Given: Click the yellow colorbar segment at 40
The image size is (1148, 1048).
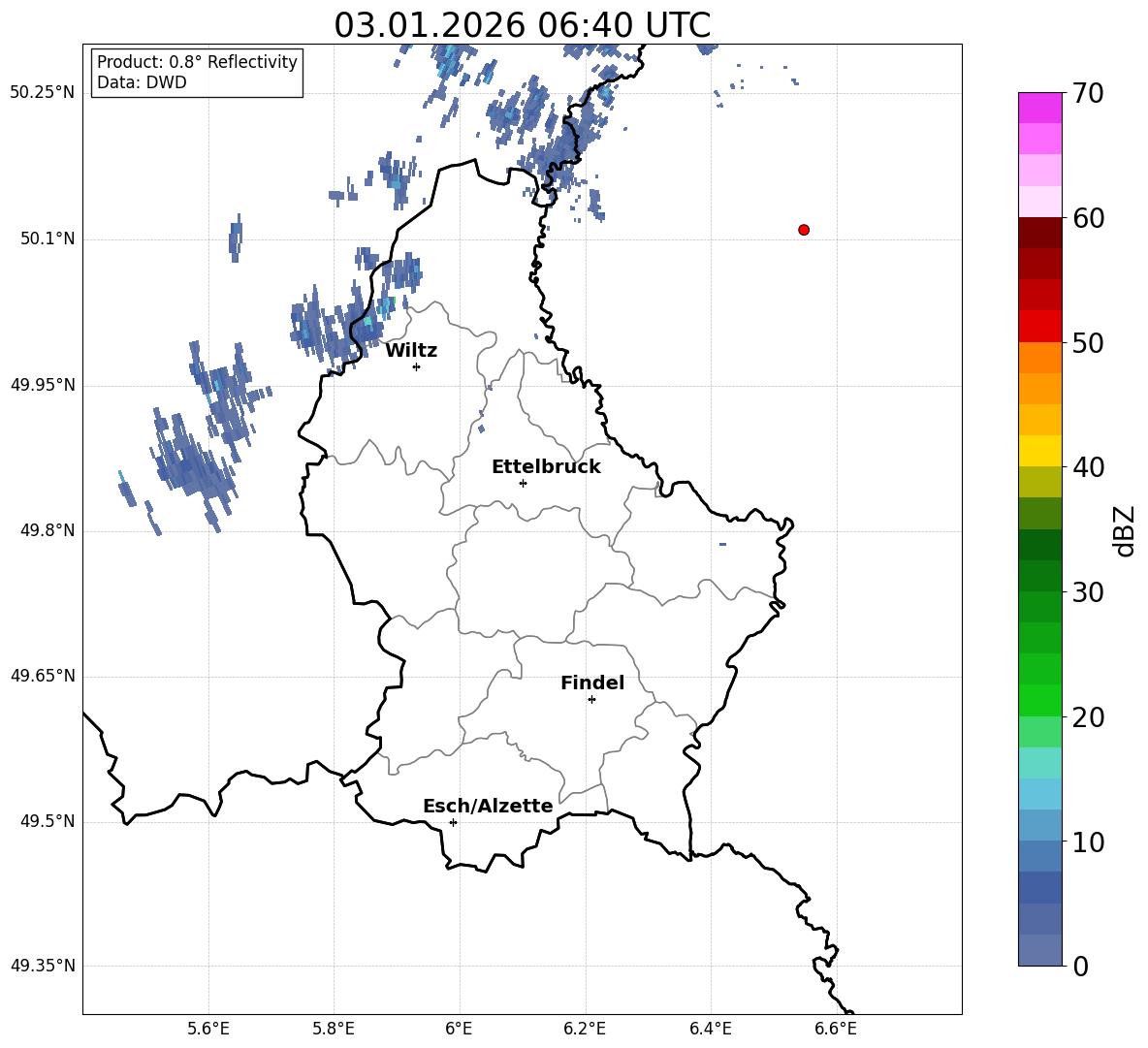Looking at the screenshot, I should (1040, 451).
